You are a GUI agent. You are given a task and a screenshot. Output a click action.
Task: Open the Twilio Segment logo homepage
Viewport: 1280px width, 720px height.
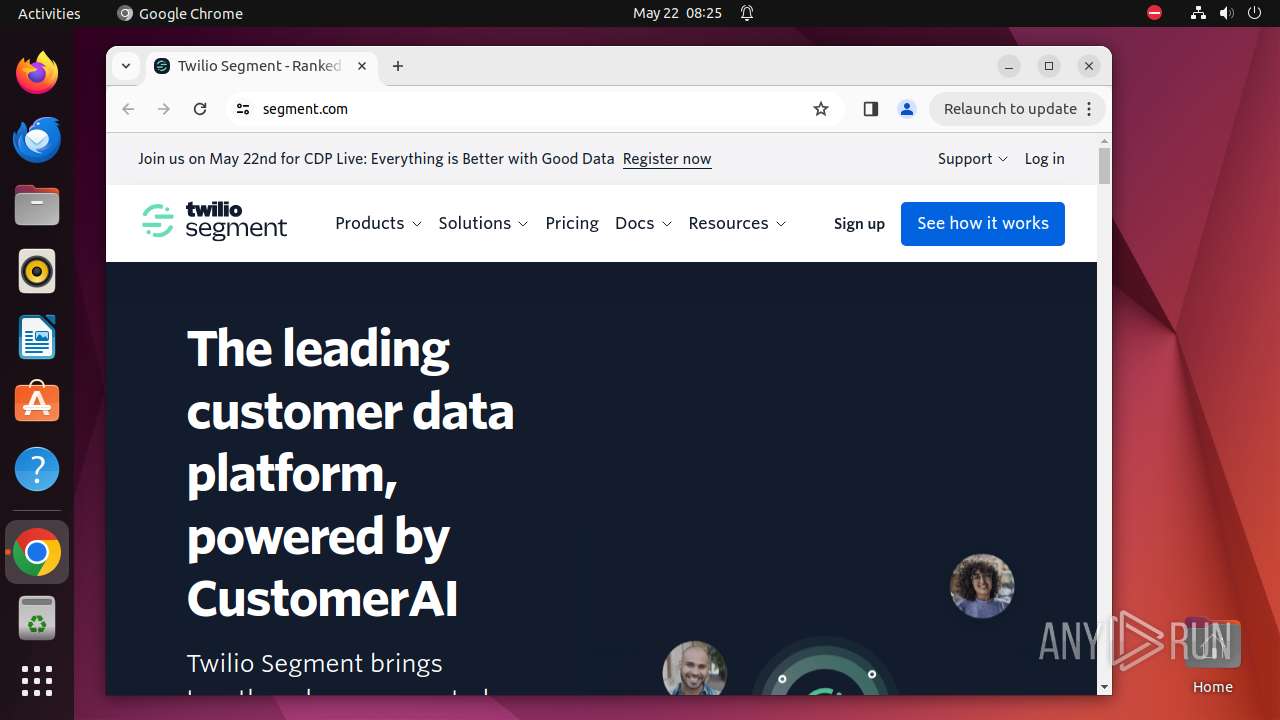[x=214, y=221]
